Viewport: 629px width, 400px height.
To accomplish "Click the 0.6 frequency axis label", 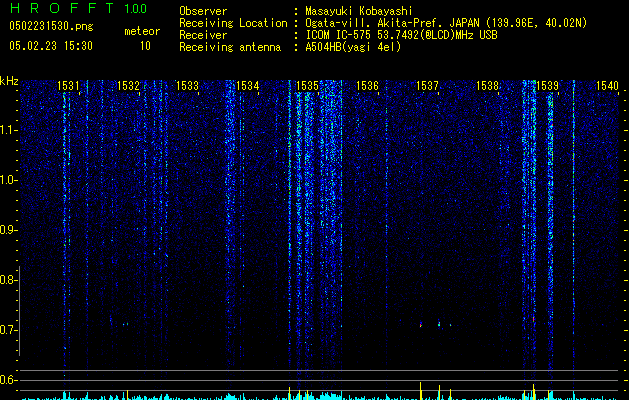I will tap(8, 380).
